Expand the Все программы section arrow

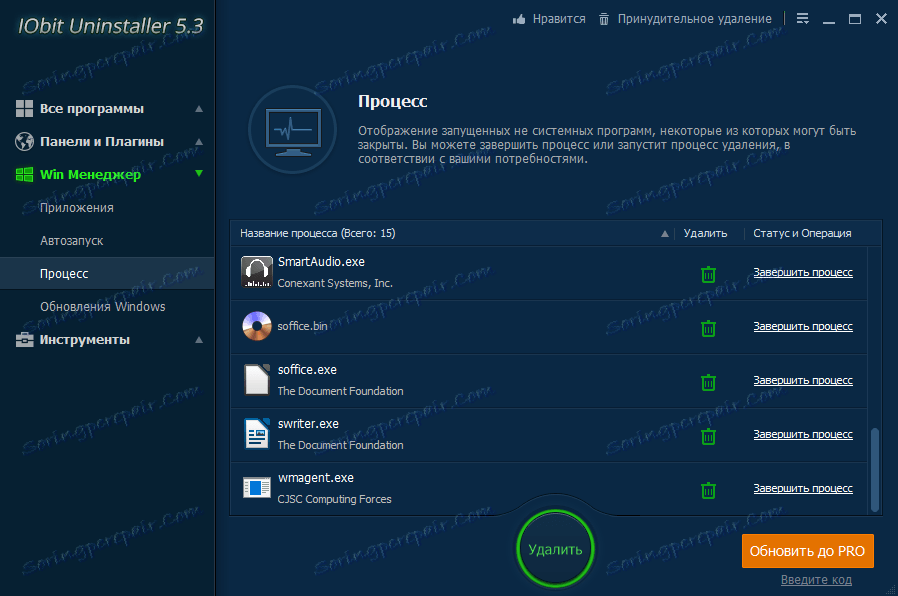[x=199, y=109]
